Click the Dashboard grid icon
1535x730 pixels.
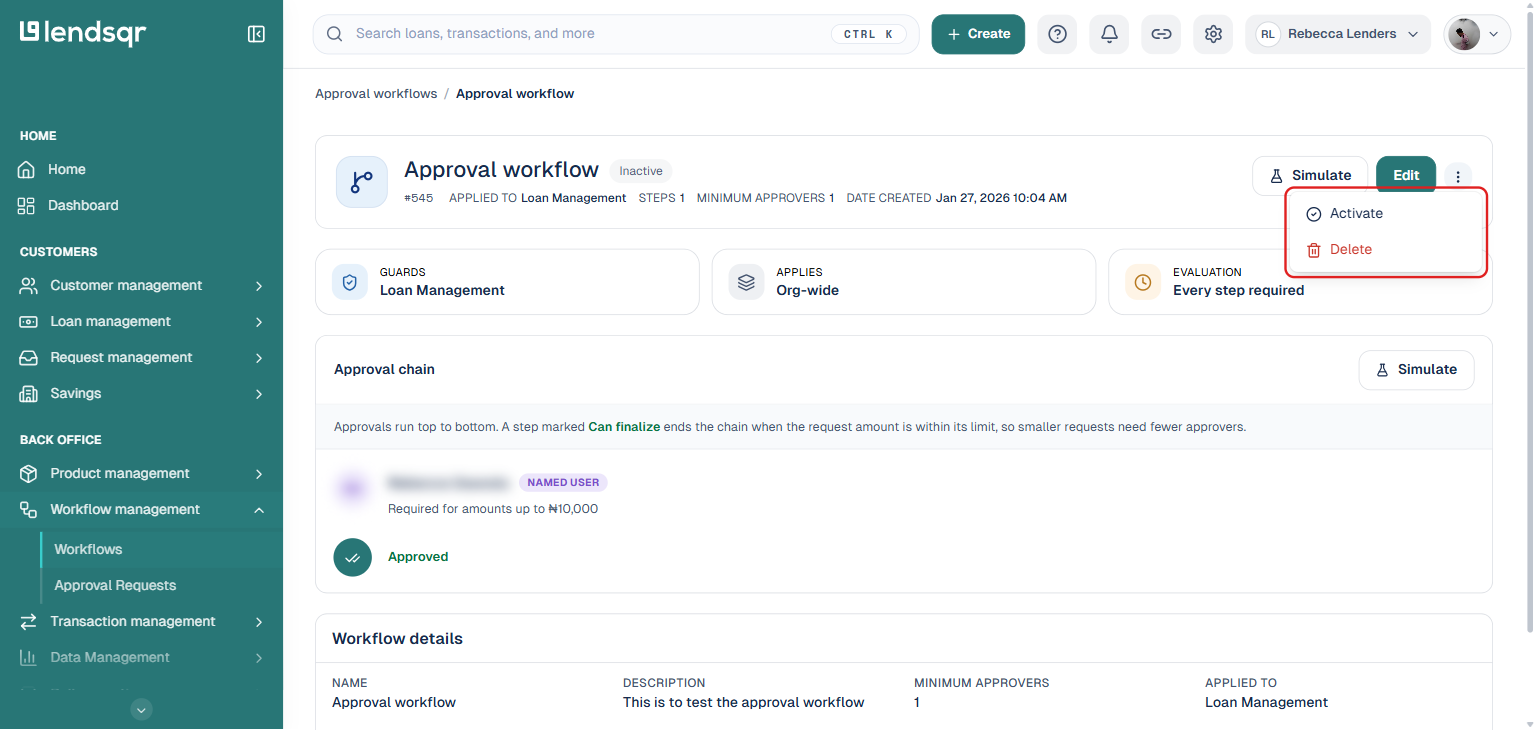[27, 205]
